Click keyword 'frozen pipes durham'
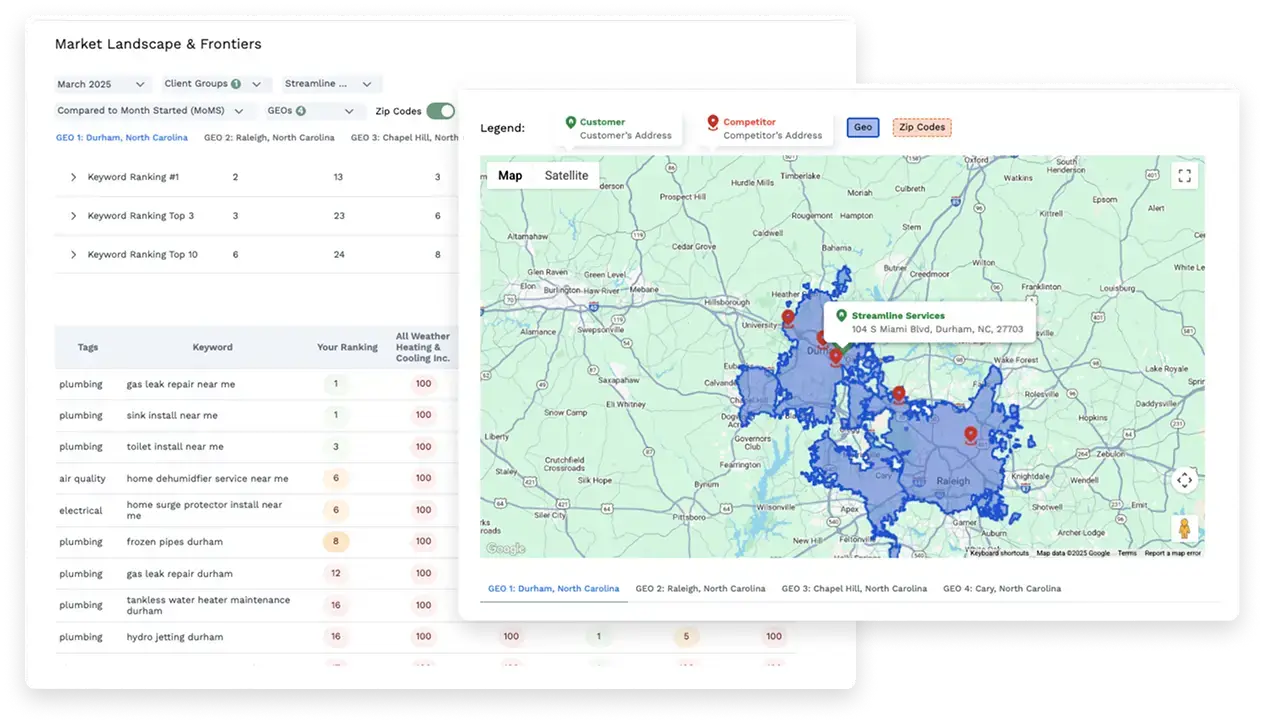This screenshot has width=1265, height=724. pyautogui.click(x=175, y=542)
